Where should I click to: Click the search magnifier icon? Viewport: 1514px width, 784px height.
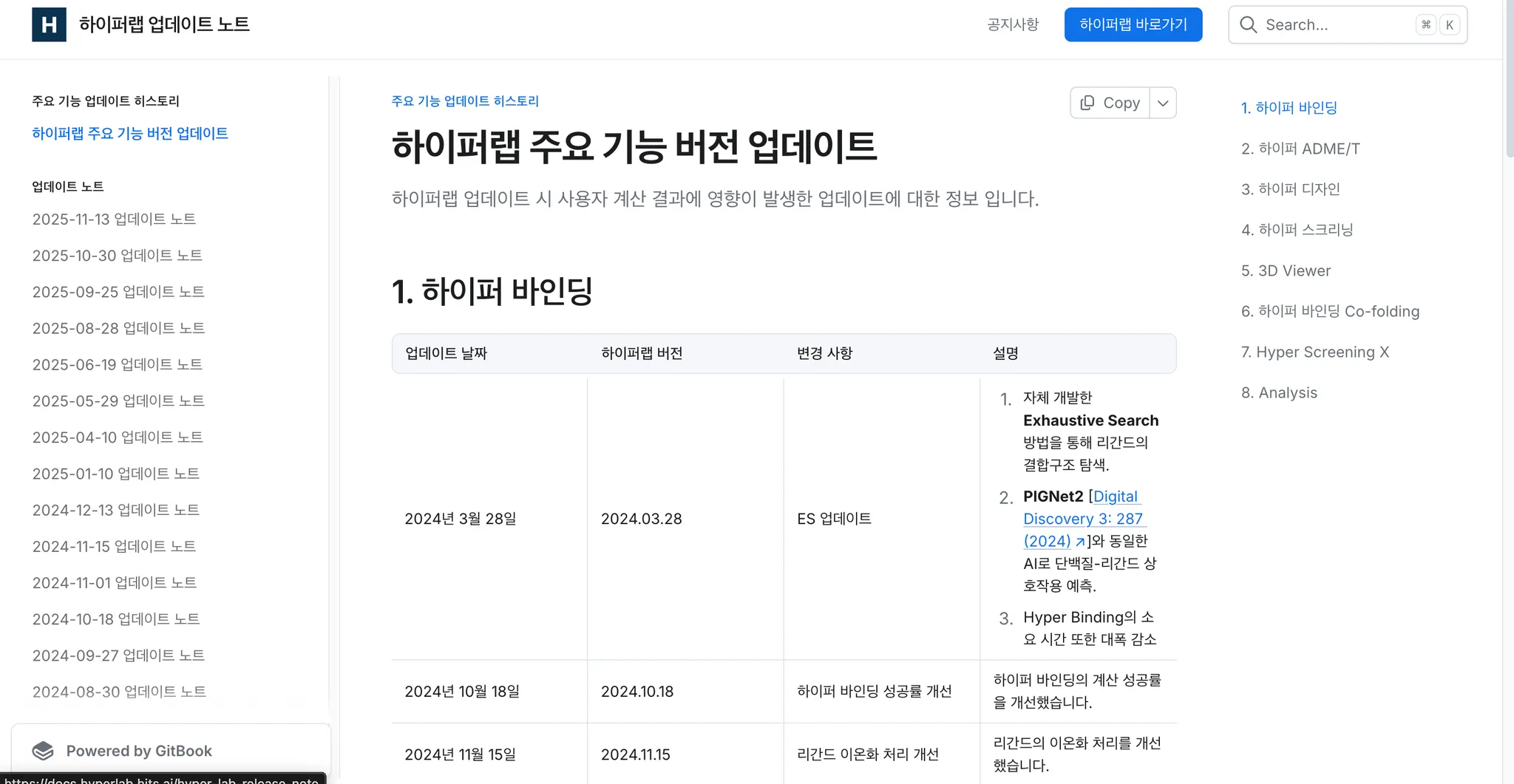click(1248, 24)
